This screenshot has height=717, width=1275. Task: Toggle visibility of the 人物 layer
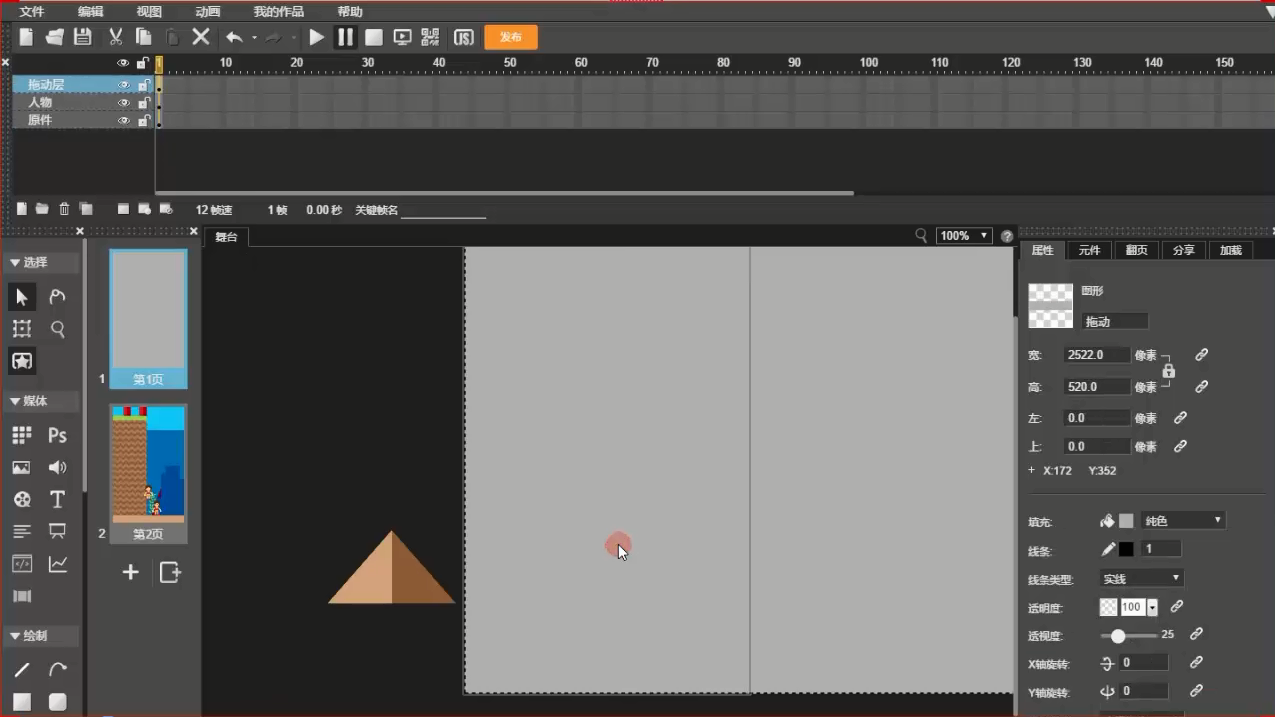(124, 103)
